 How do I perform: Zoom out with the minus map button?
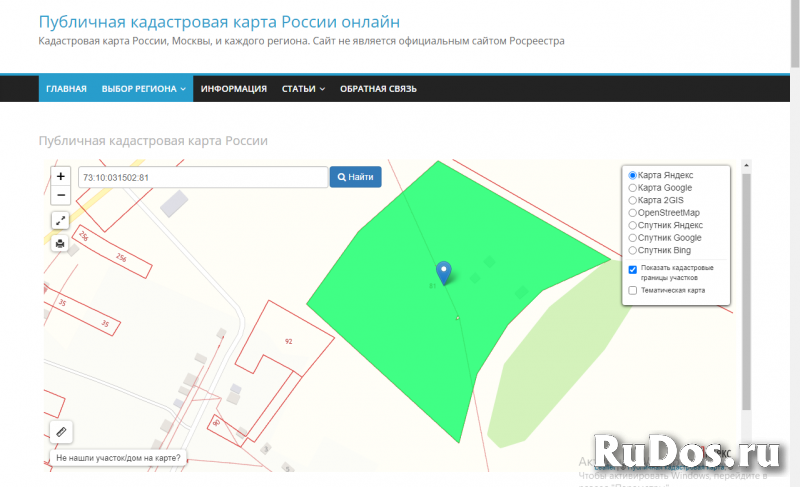(x=60, y=195)
